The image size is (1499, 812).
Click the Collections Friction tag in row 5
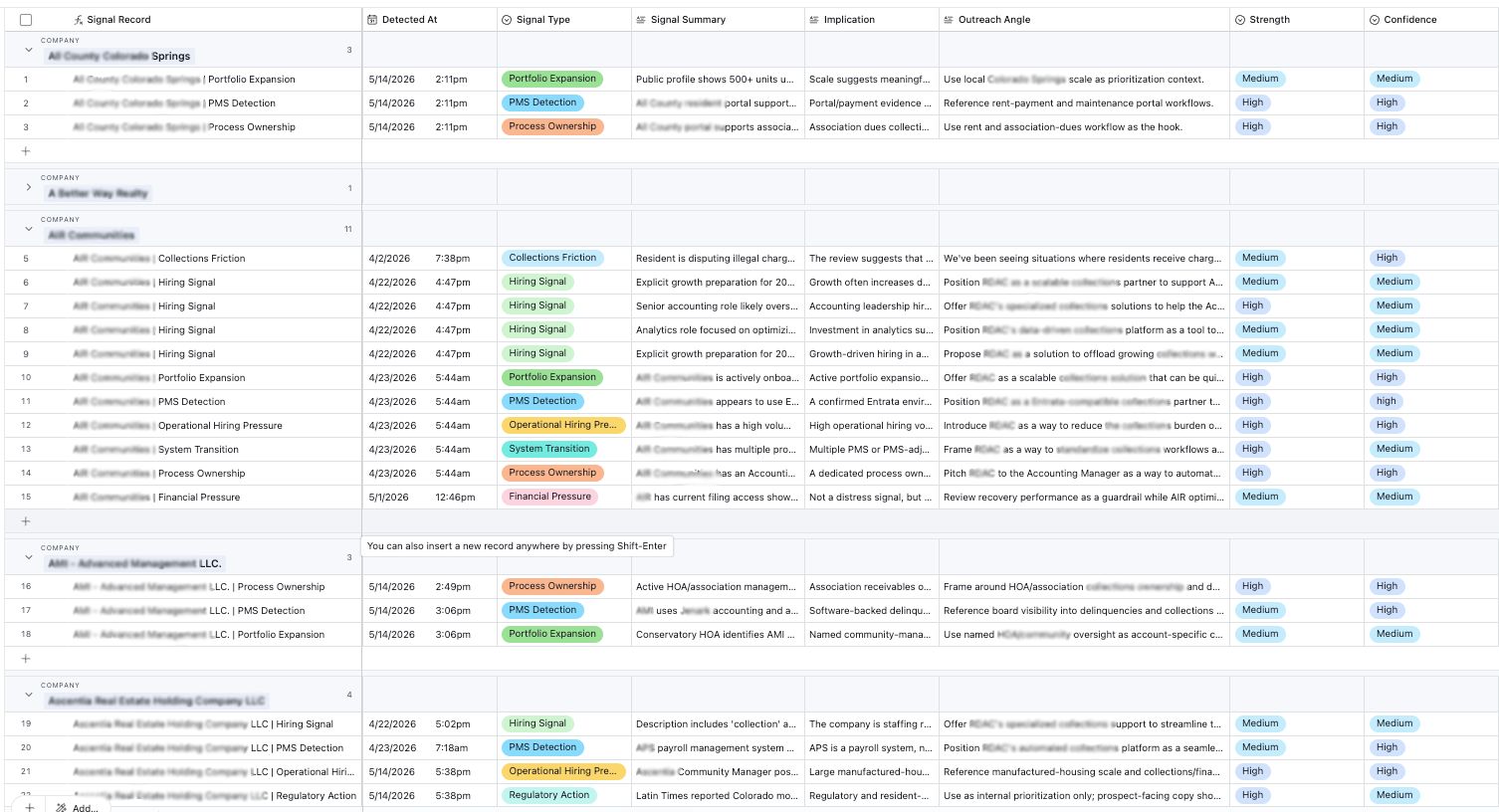(552, 258)
